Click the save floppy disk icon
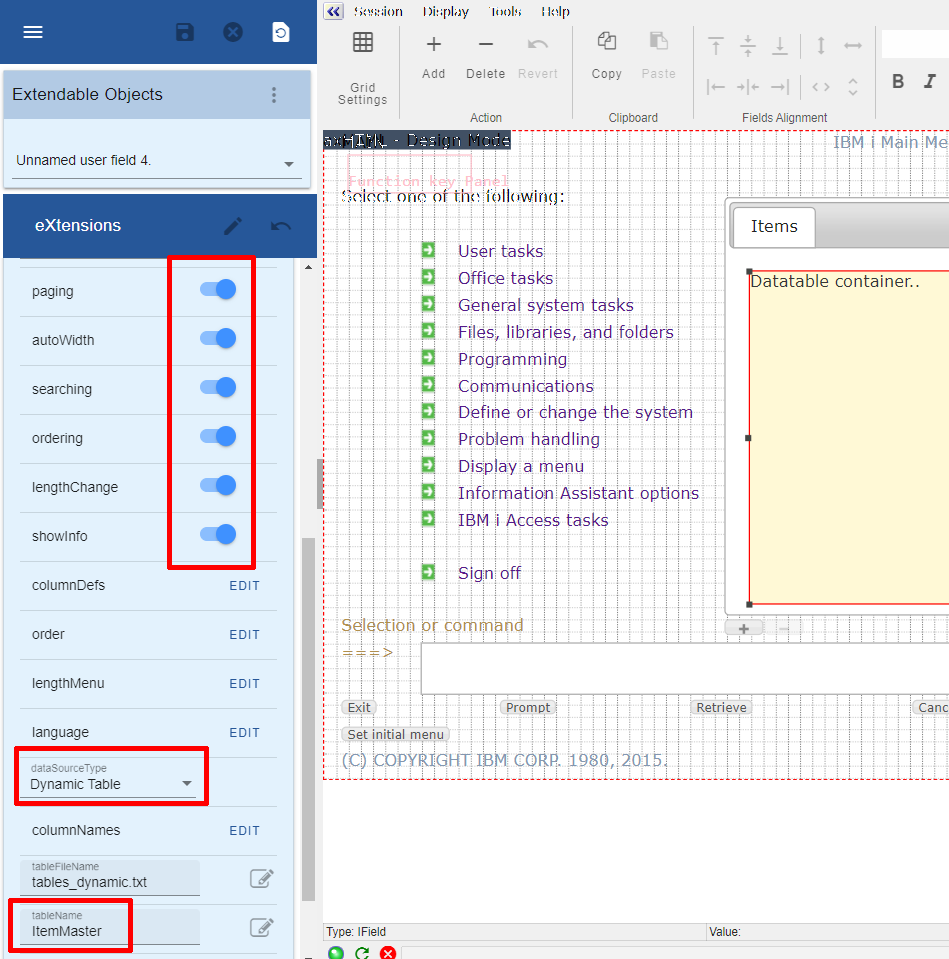 coord(185,32)
